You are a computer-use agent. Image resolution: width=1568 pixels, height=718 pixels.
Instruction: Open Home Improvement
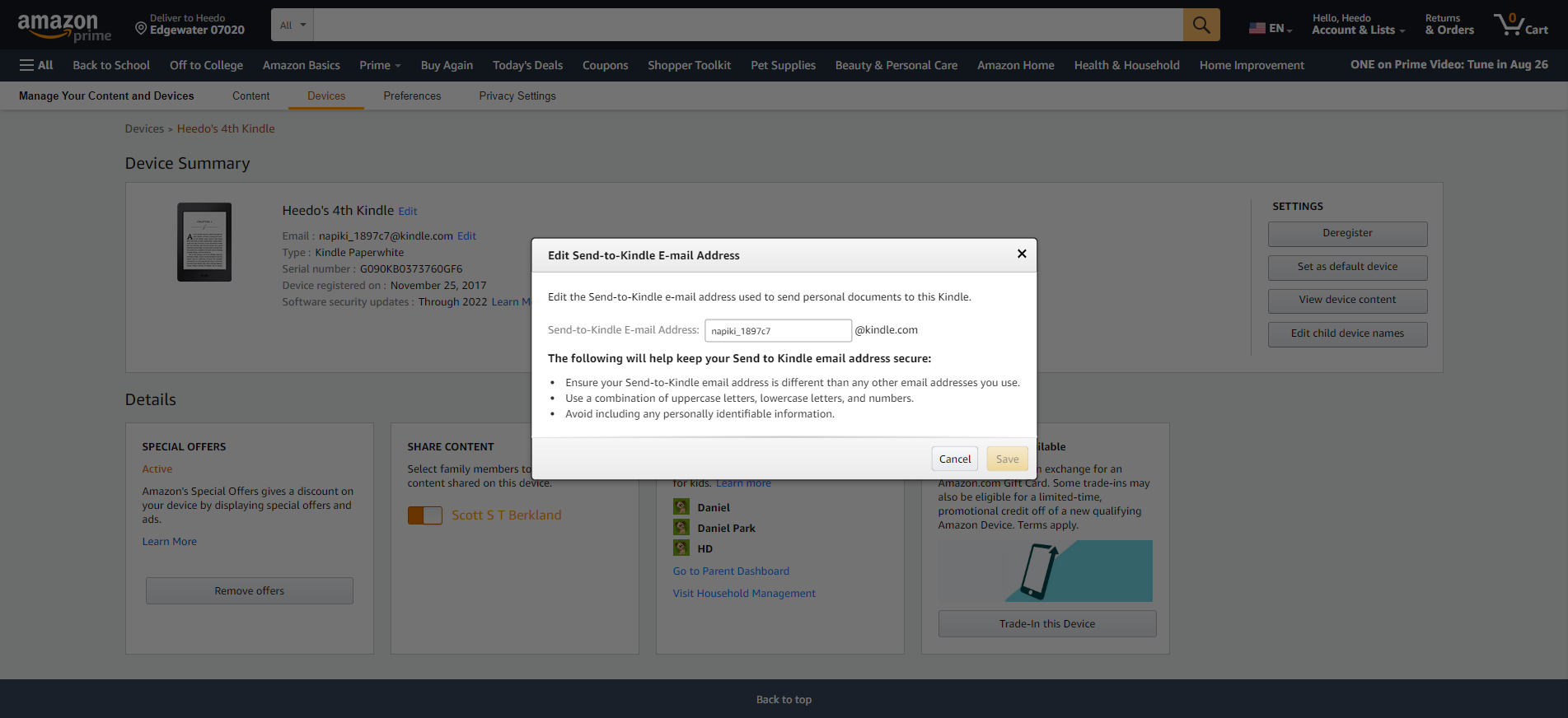1252,65
